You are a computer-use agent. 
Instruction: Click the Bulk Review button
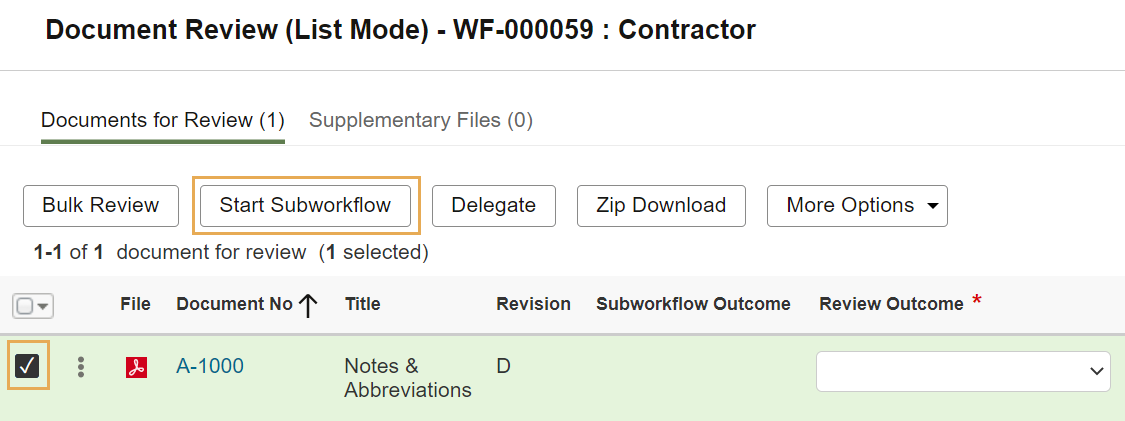click(x=100, y=206)
